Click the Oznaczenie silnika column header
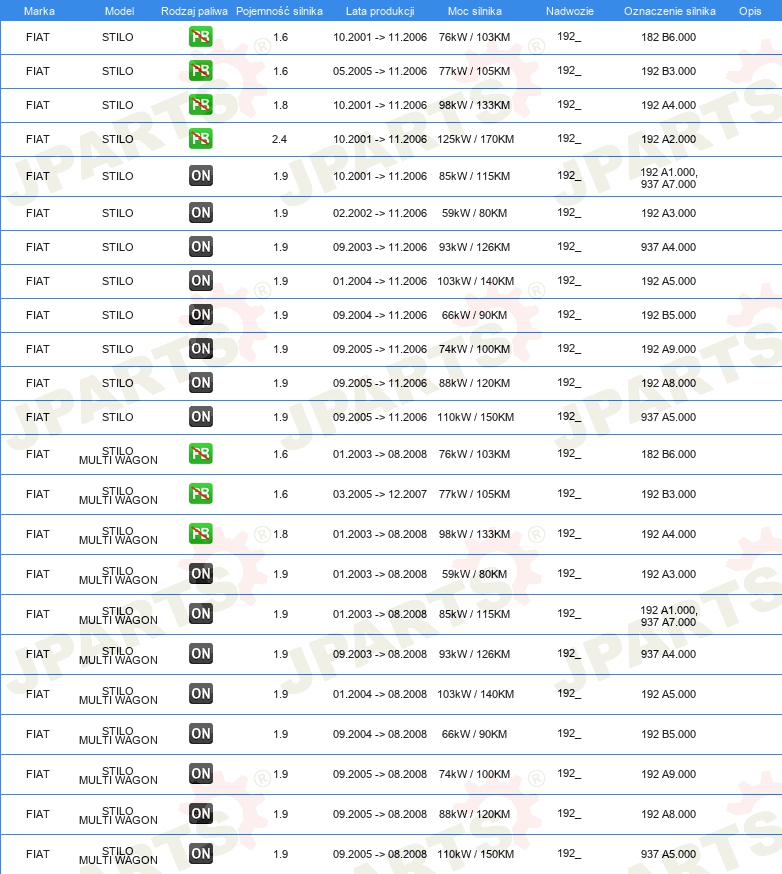This screenshot has width=782, height=874. 669,11
